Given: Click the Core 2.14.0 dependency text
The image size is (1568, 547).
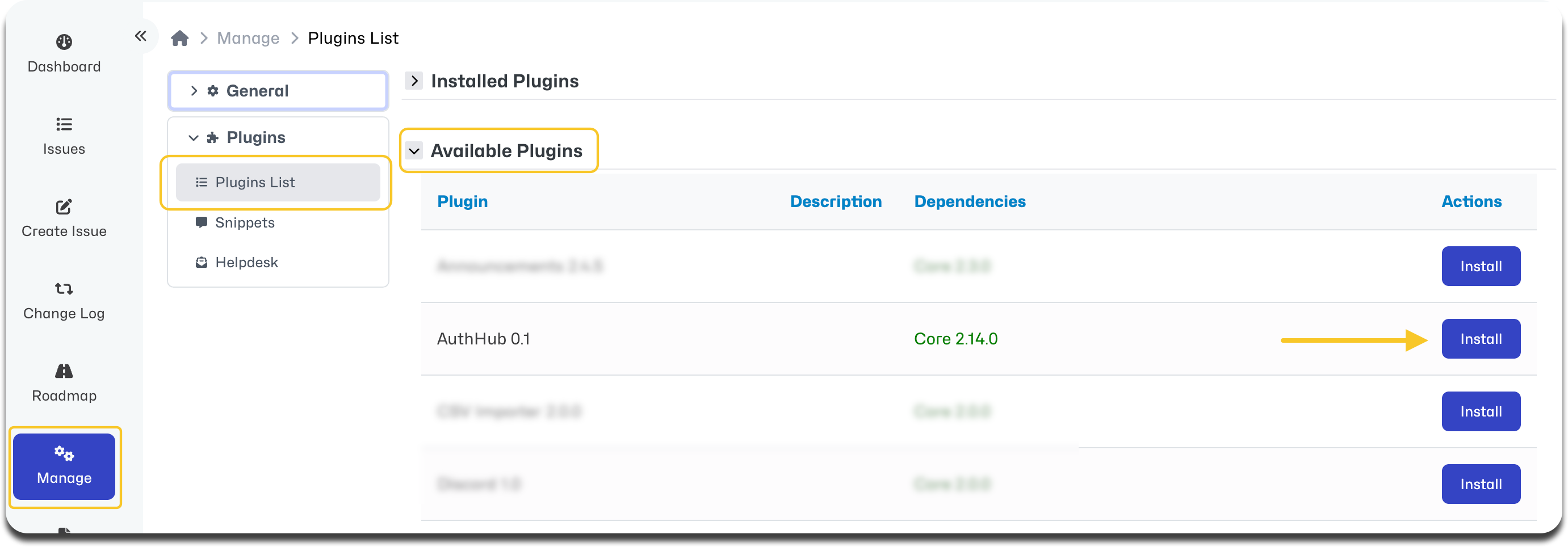Looking at the screenshot, I should (x=955, y=339).
